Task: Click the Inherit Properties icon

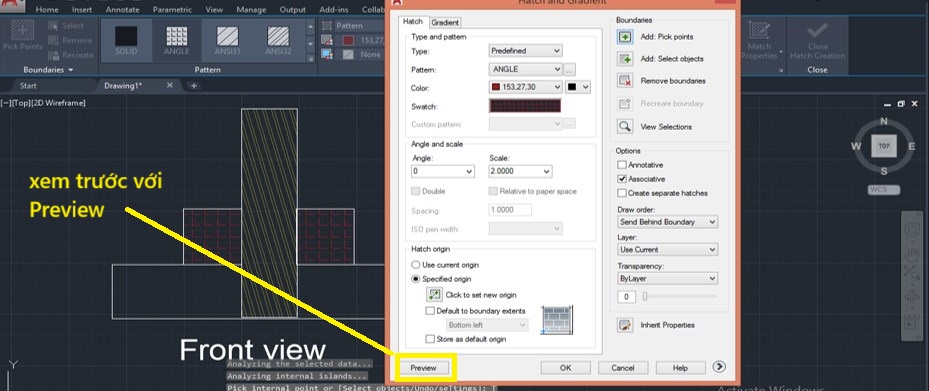Action: [x=625, y=325]
